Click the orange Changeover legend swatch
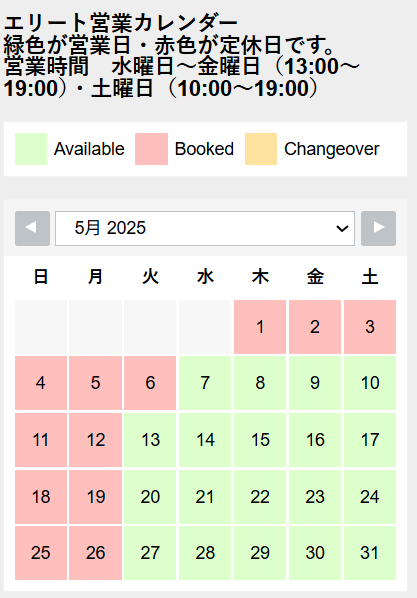Viewport: 417px width, 598px height. [x=261, y=149]
